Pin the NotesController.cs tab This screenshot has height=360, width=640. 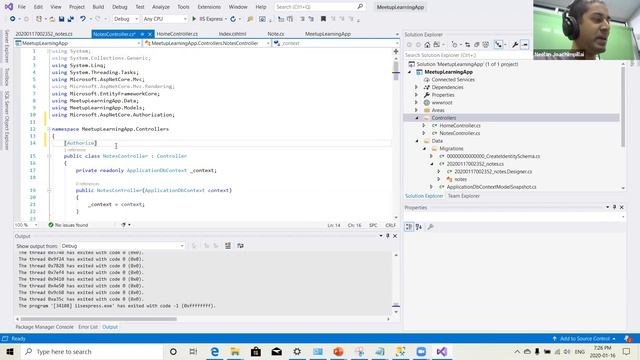(x=142, y=34)
